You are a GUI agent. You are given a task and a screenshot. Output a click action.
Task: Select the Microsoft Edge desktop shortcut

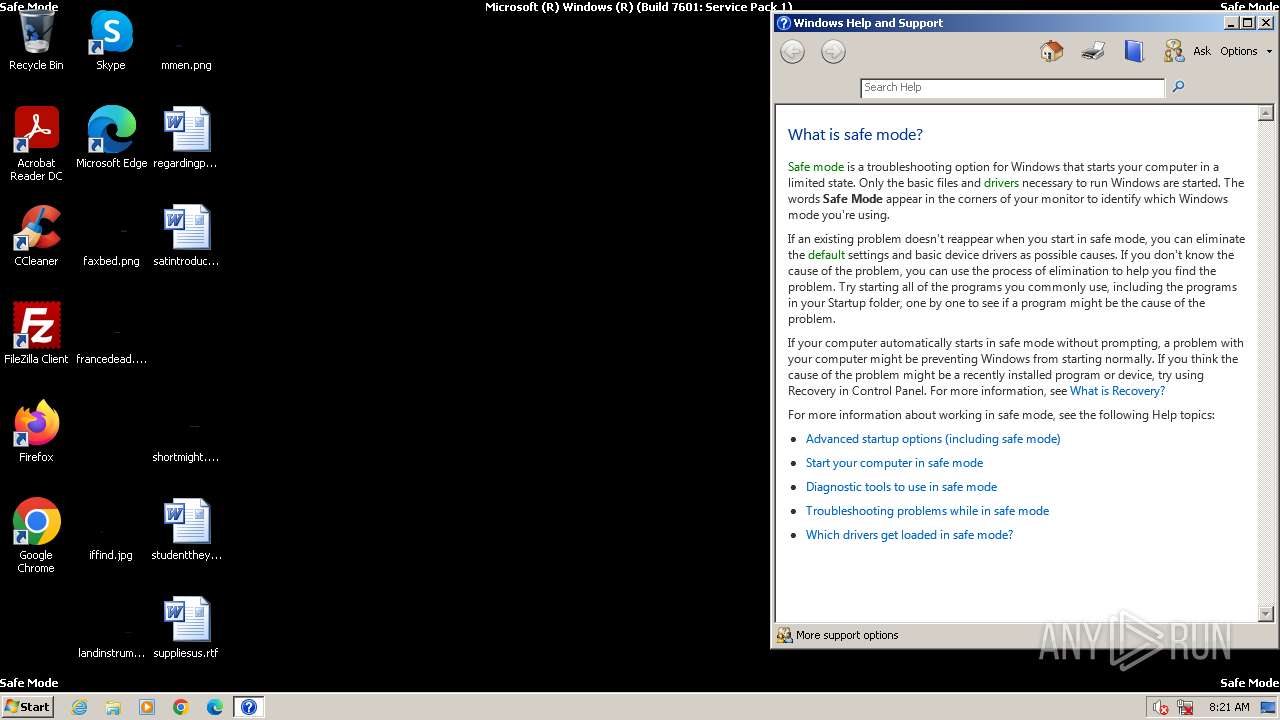111,139
